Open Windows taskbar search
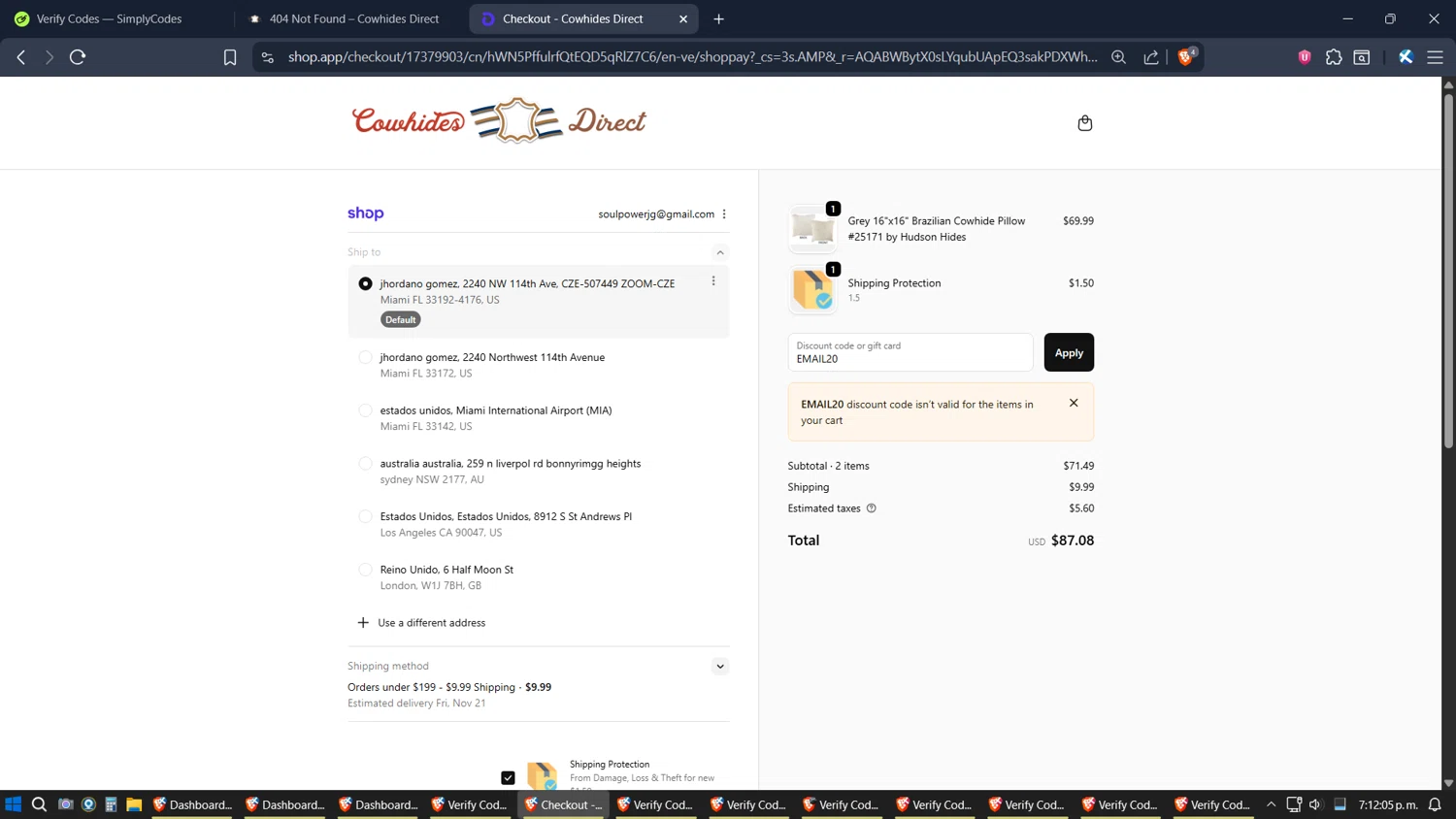 point(39,804)
